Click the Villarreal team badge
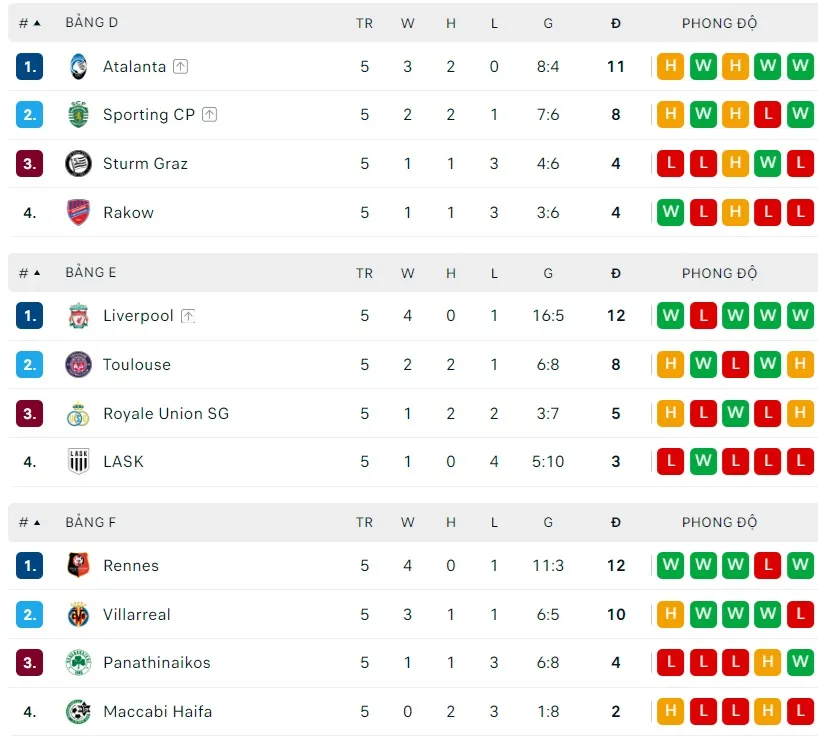The width and height of the screenshot is (818, 741). [x=78, y=615]
